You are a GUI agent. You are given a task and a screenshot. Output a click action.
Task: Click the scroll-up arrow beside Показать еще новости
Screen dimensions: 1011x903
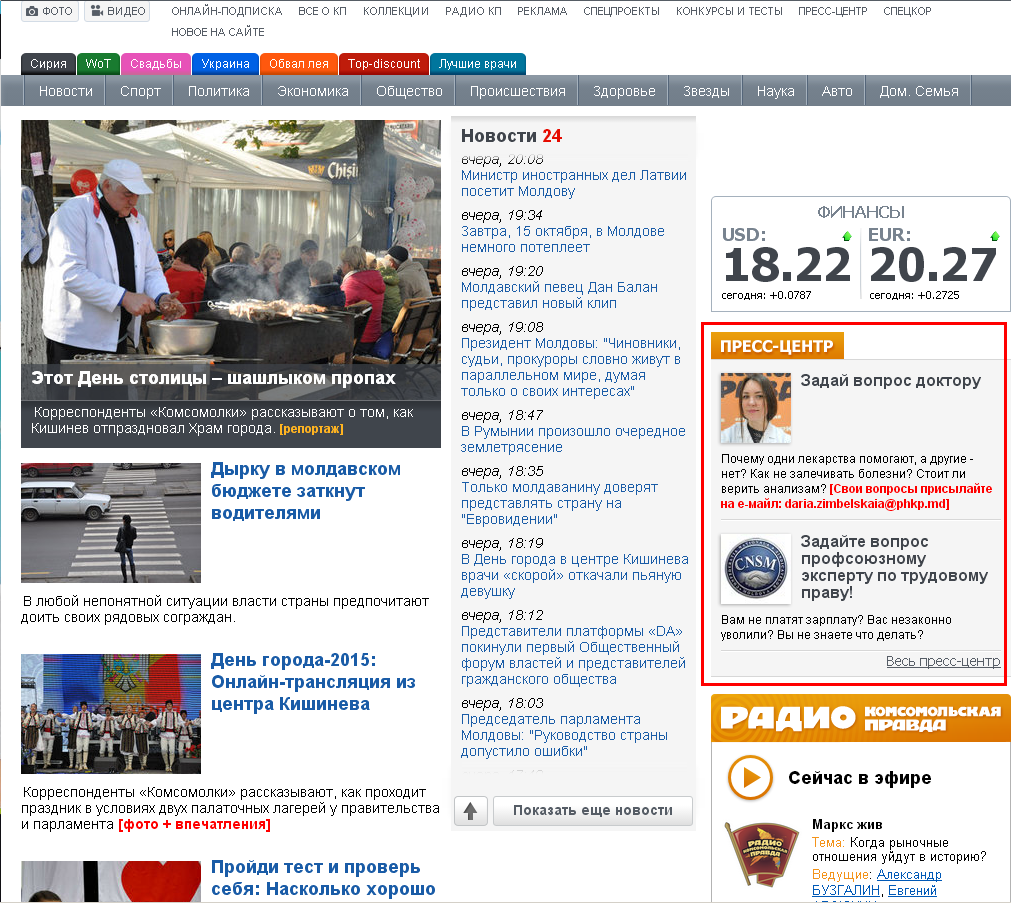(471, 811)
